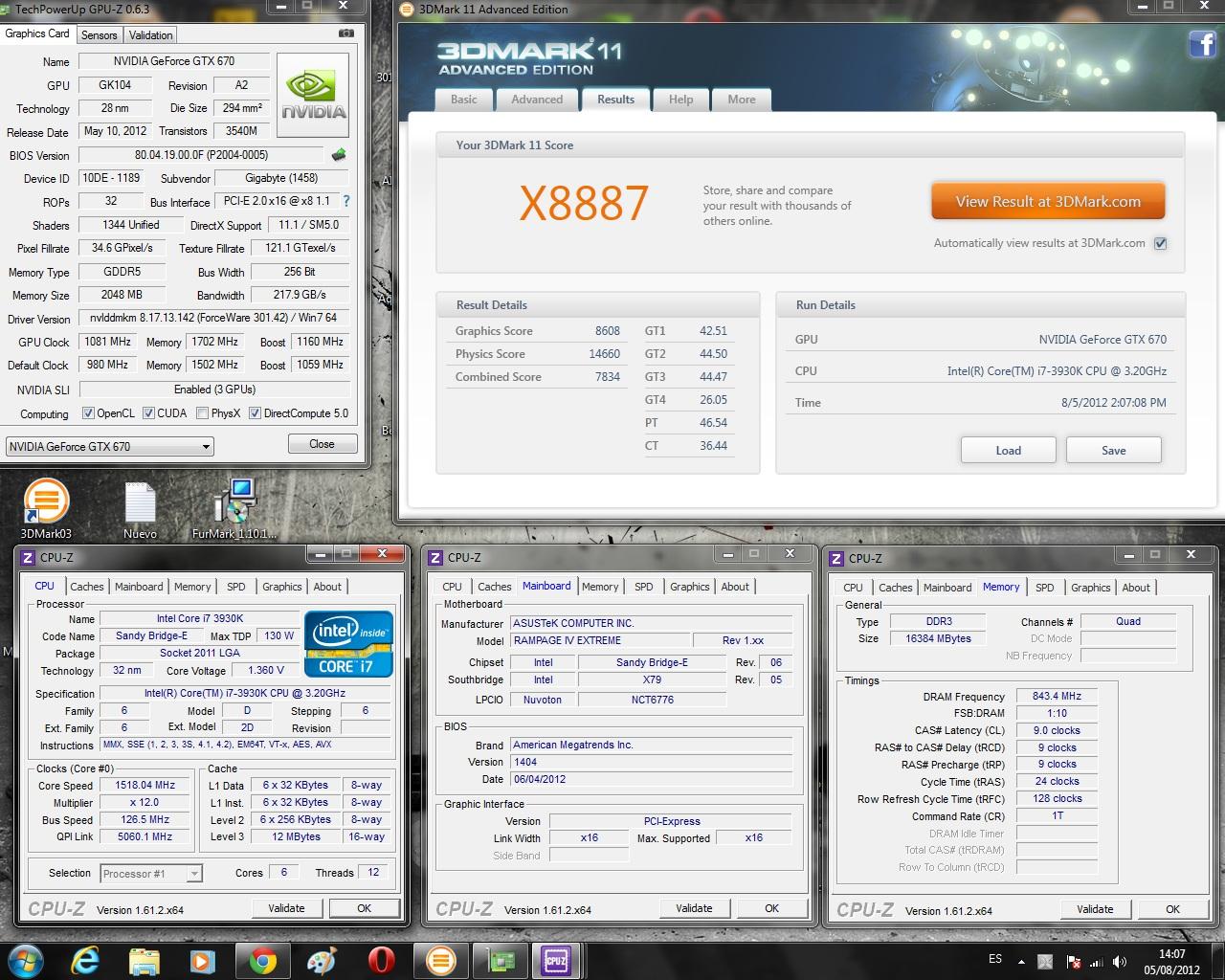Open the Facebook icon in 3DMark 11
The width and height of the screenshot is (1225, 980).
(1201, 44)
